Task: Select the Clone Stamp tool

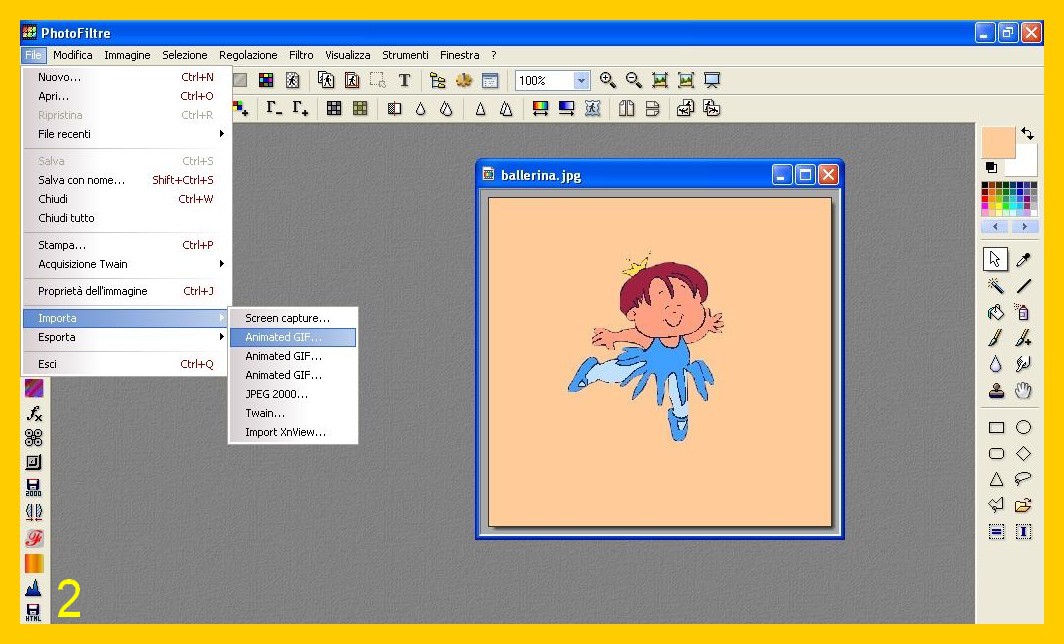Action: 996,391
